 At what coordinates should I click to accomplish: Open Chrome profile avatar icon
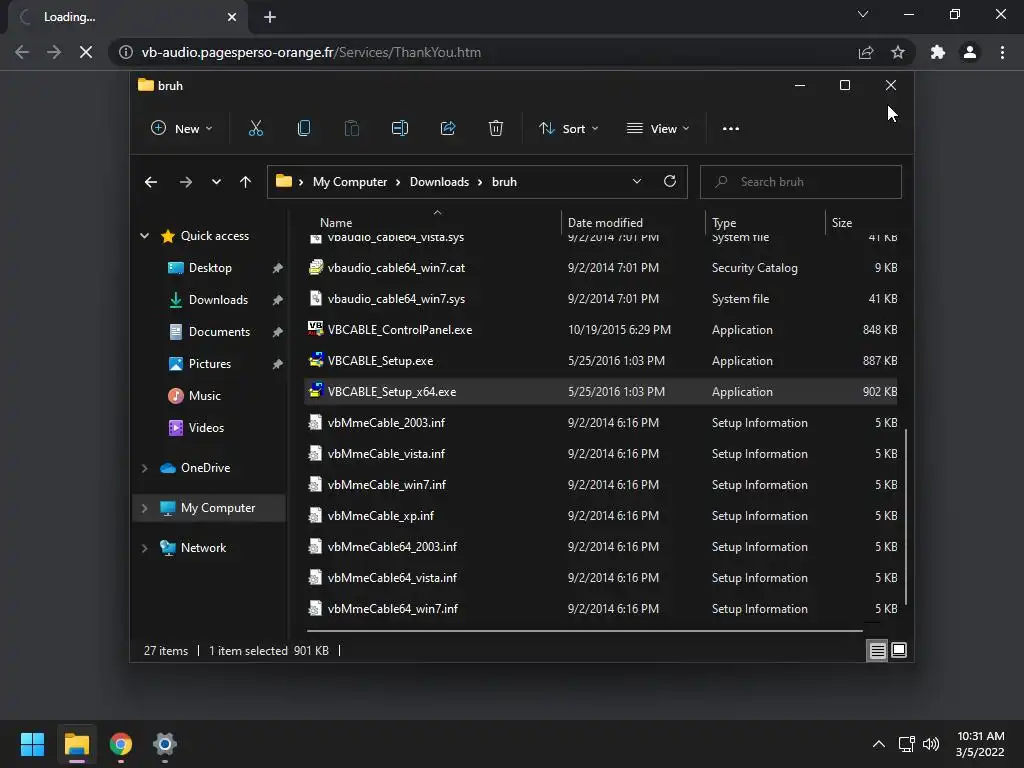[x=970, y=52]
